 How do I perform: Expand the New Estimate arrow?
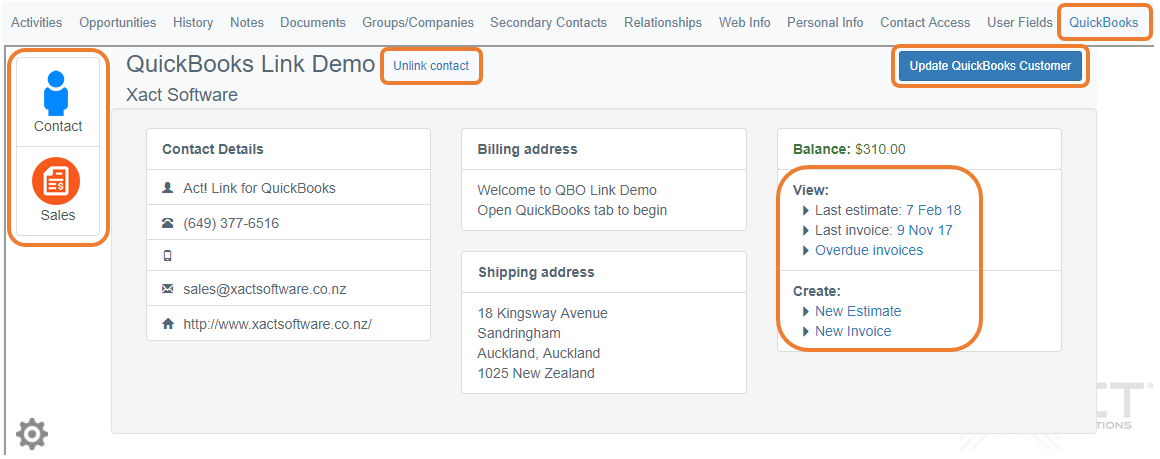tap(806, 312)
